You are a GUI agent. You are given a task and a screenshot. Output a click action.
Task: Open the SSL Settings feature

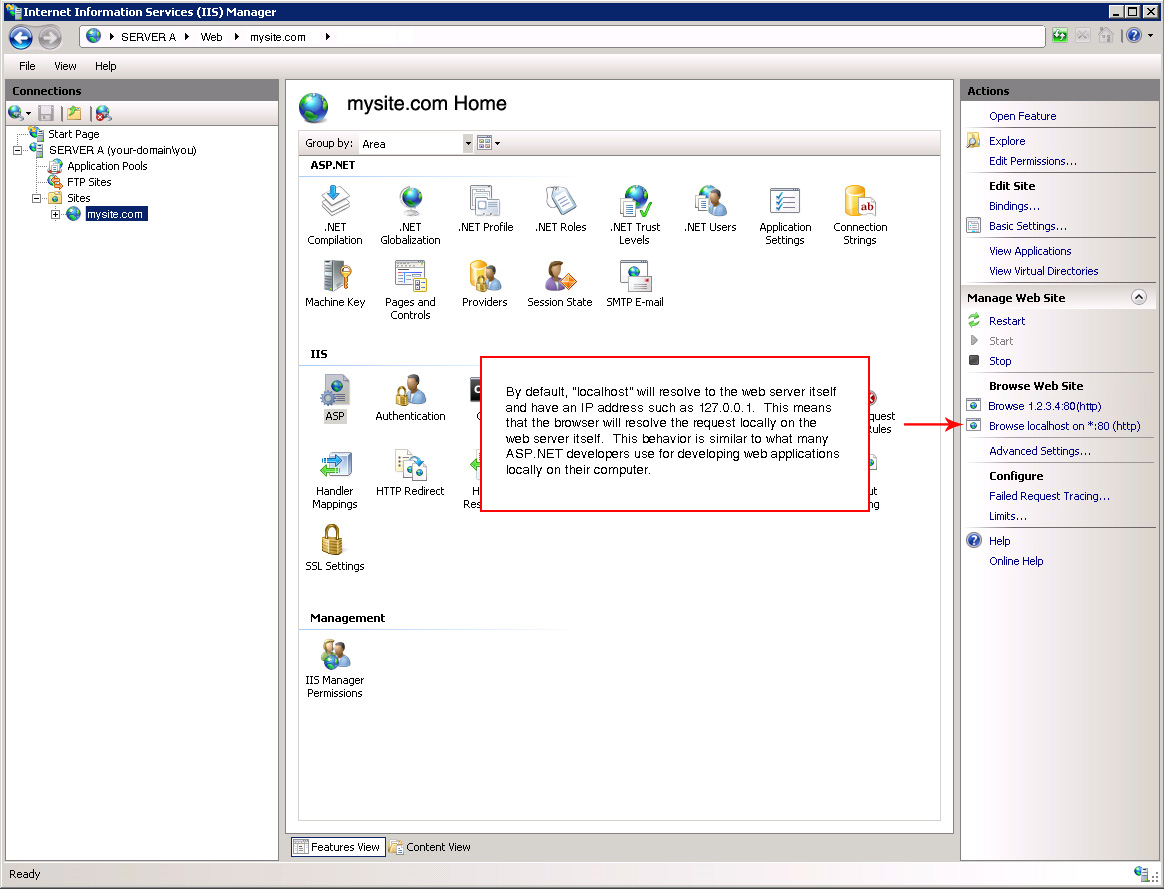coord(335,548)
